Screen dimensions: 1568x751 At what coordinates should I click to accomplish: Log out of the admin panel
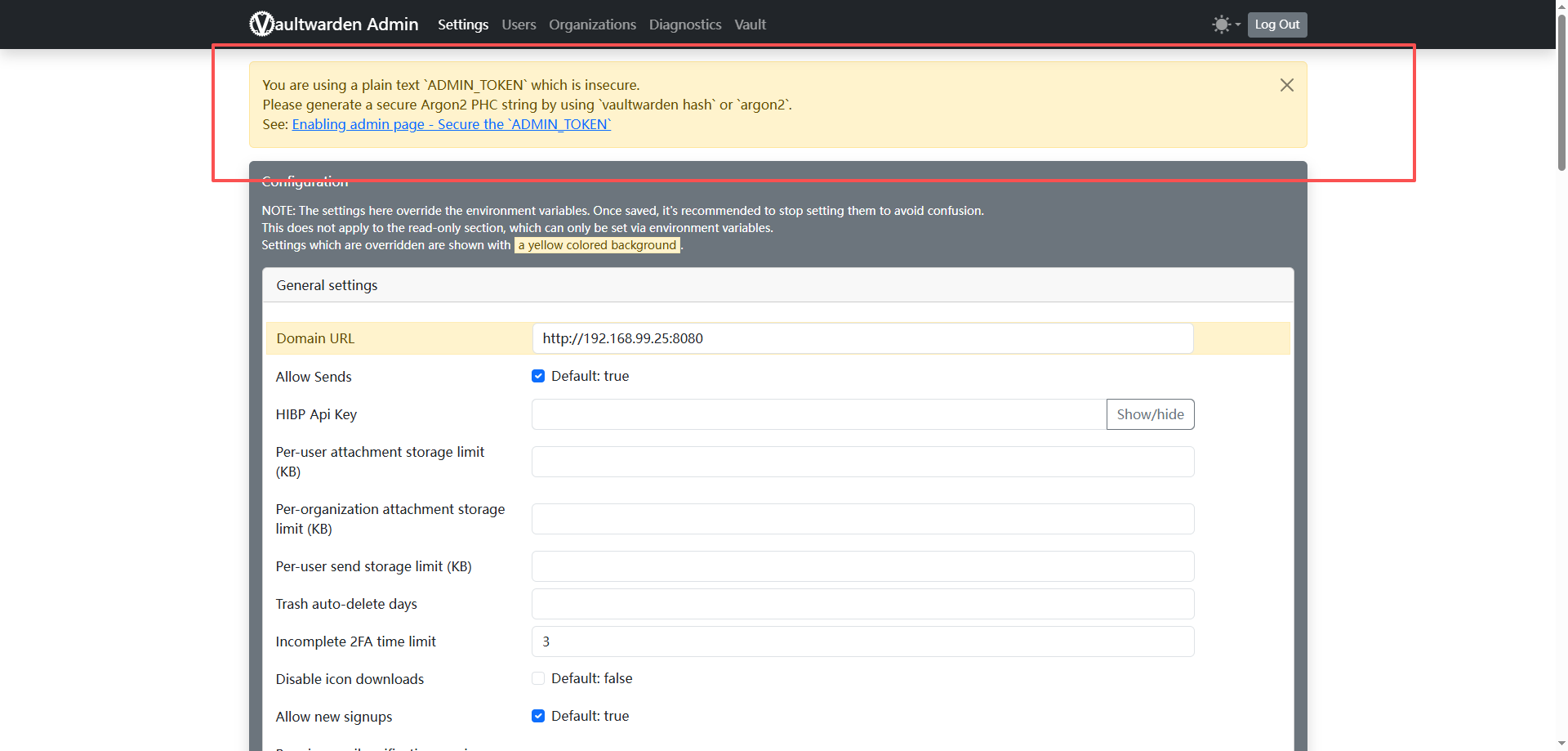1276,25
